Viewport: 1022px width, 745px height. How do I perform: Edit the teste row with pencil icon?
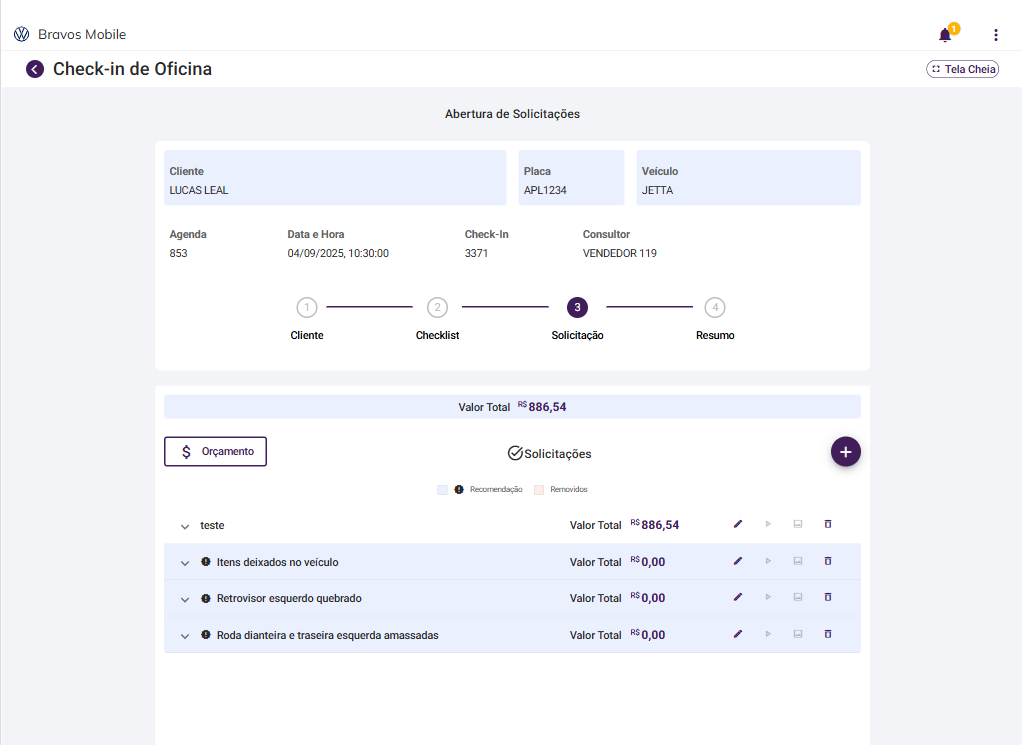[738, 524]
